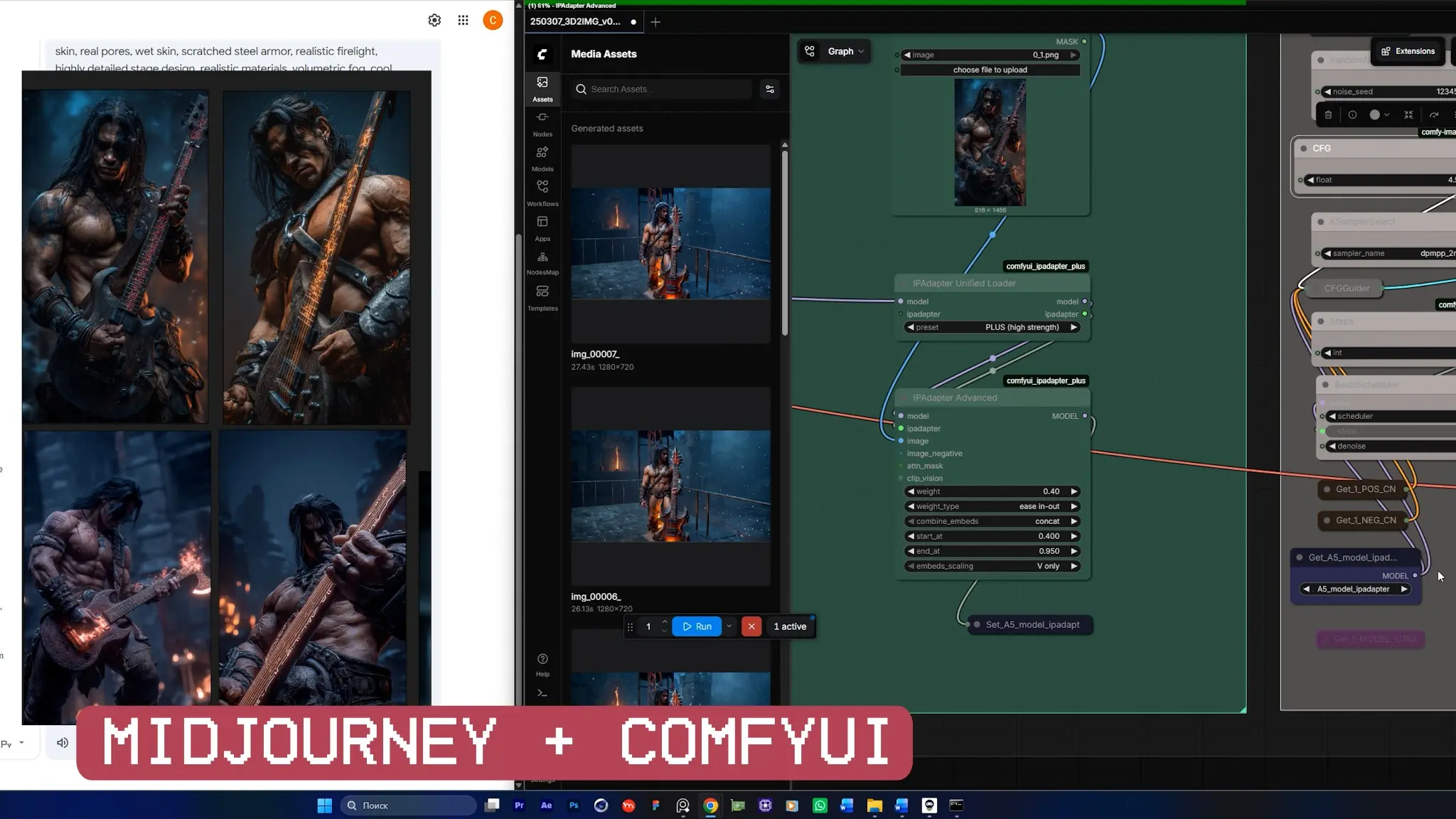Toggle collapse dot on Get_1_NEG_CN node
This screenshot has width=1456, height=819.
(x=1327, y=520)
